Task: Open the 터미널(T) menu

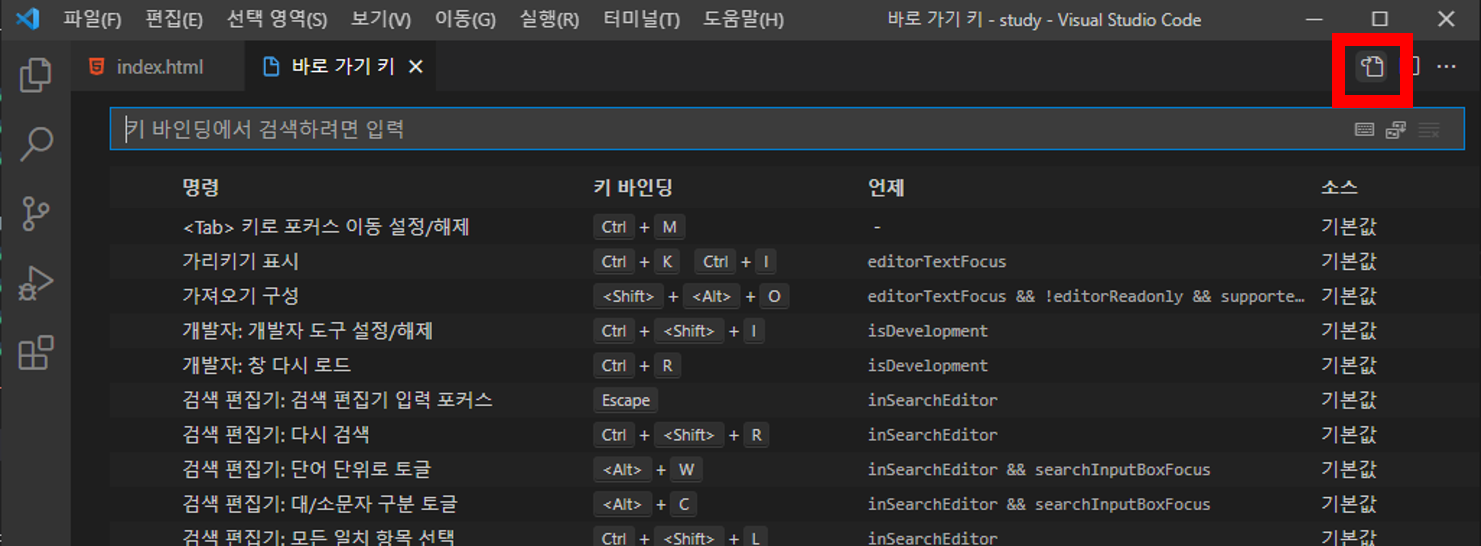Action: [x=642, y=20]
